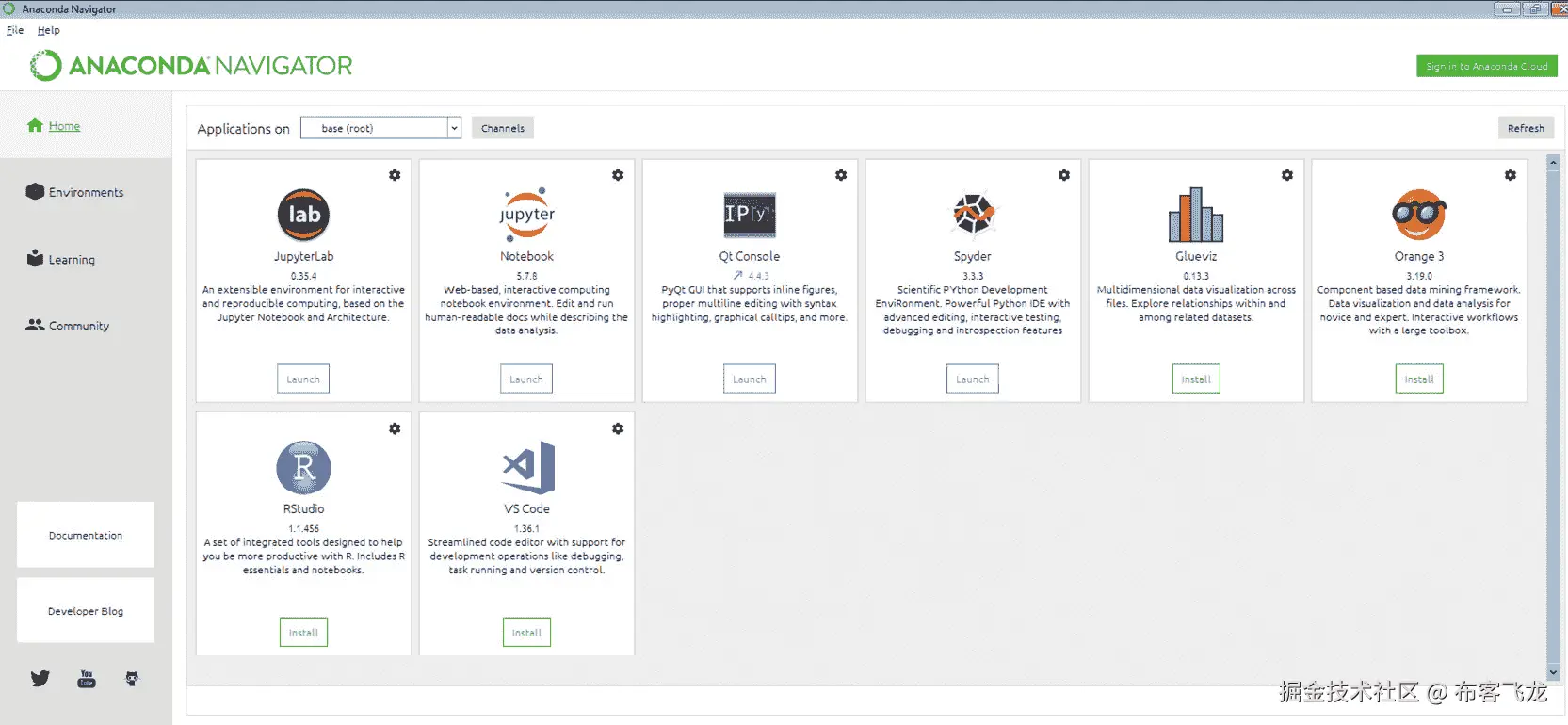Click the JupyterLab version 0.35.4 text
This screenshot has height=725, width=1568.
coord(303,276)
